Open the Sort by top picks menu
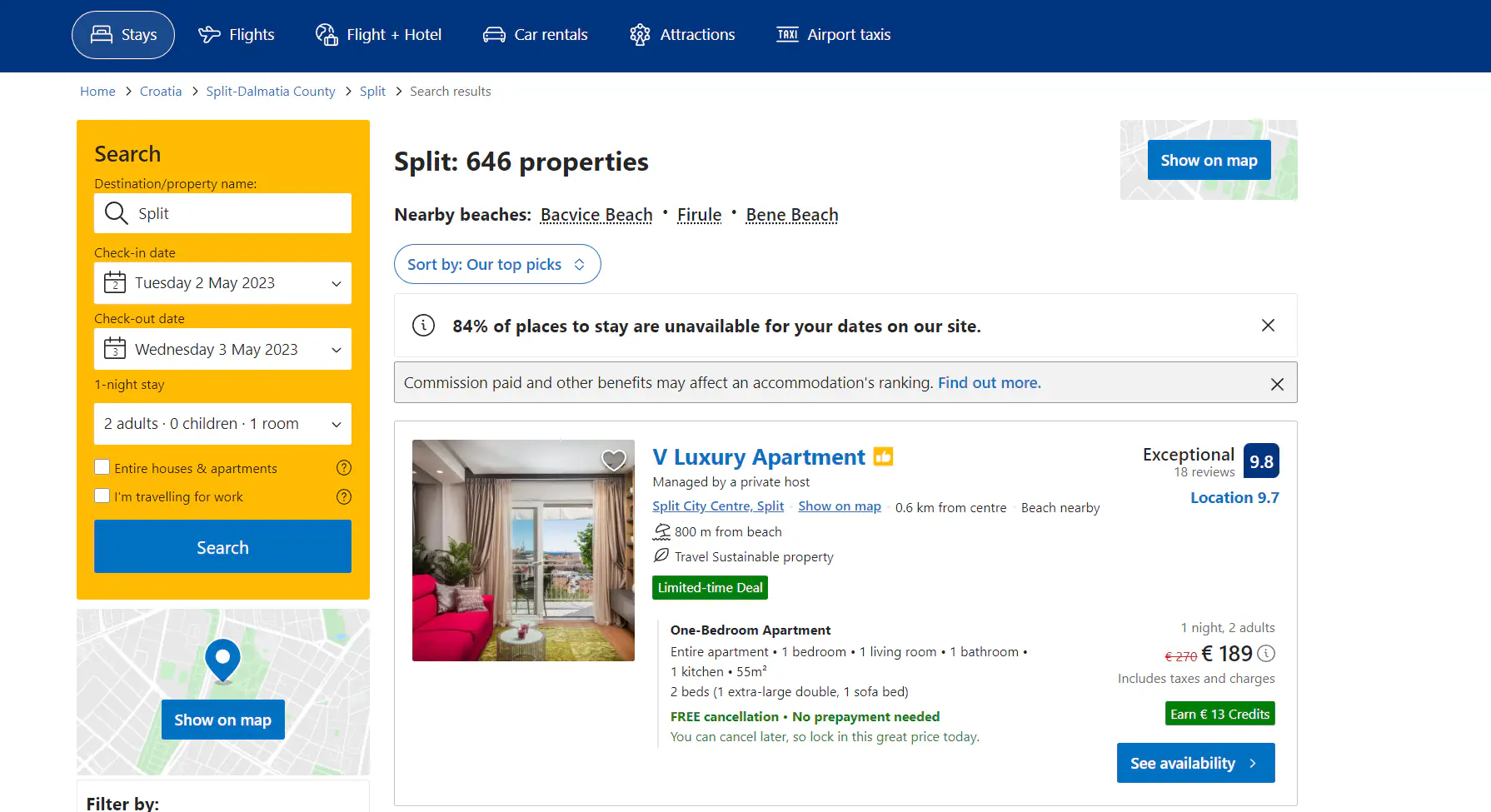Viewport: 1491px width, 812px height. coord(496,264)
